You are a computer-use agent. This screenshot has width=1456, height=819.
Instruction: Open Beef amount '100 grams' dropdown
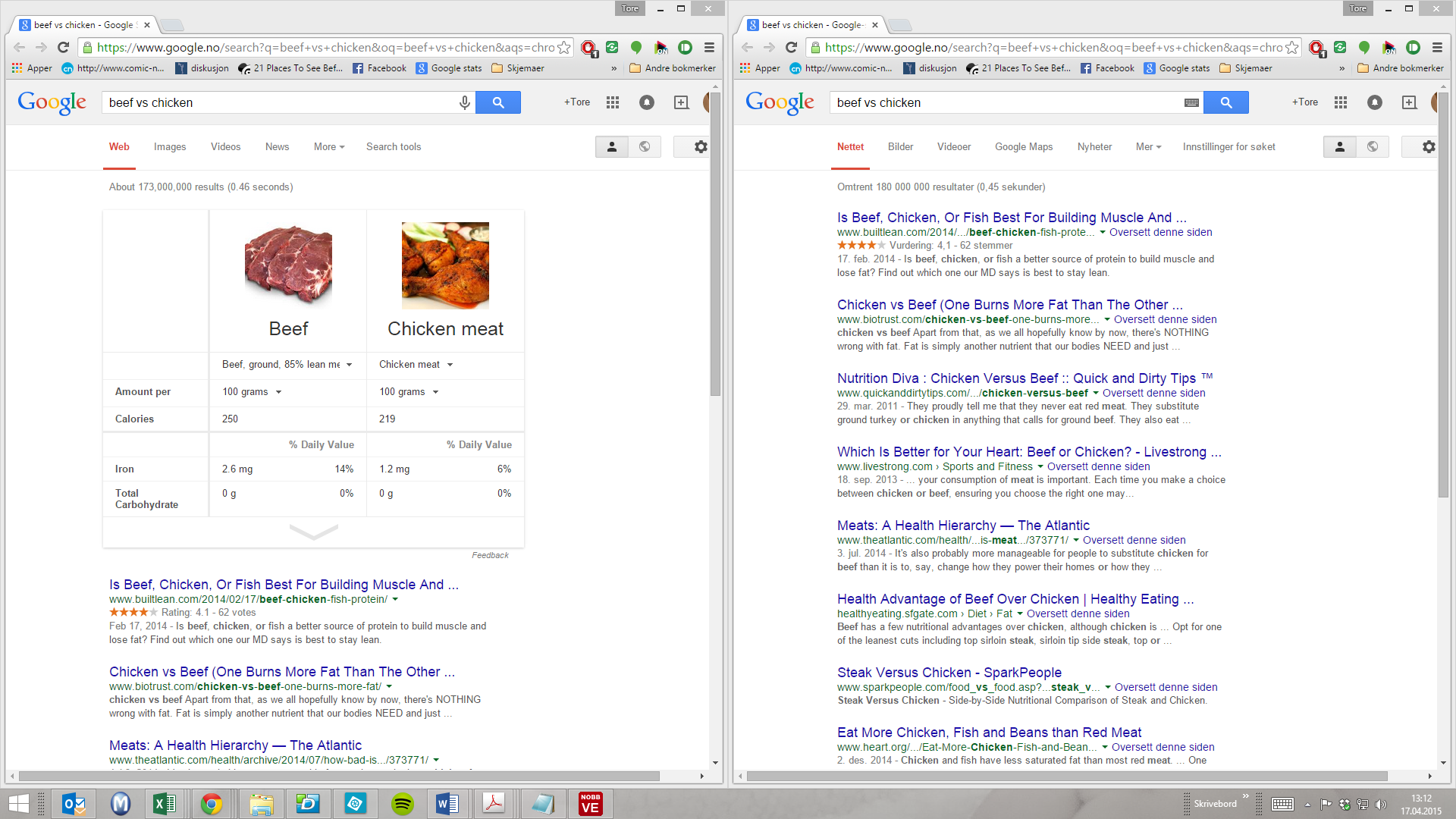pos(252,392)
